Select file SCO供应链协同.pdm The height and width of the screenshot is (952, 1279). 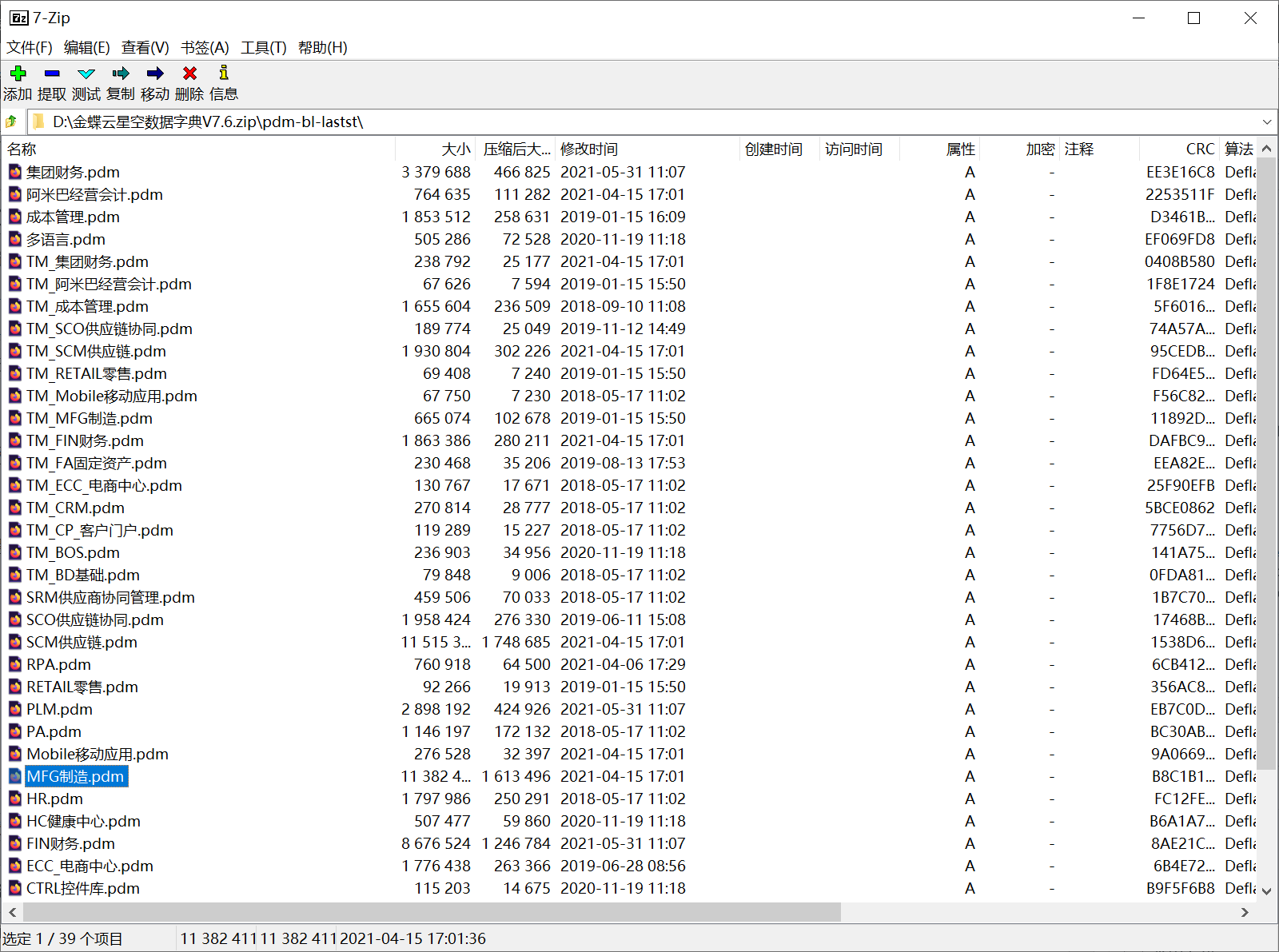coord(95,619)
